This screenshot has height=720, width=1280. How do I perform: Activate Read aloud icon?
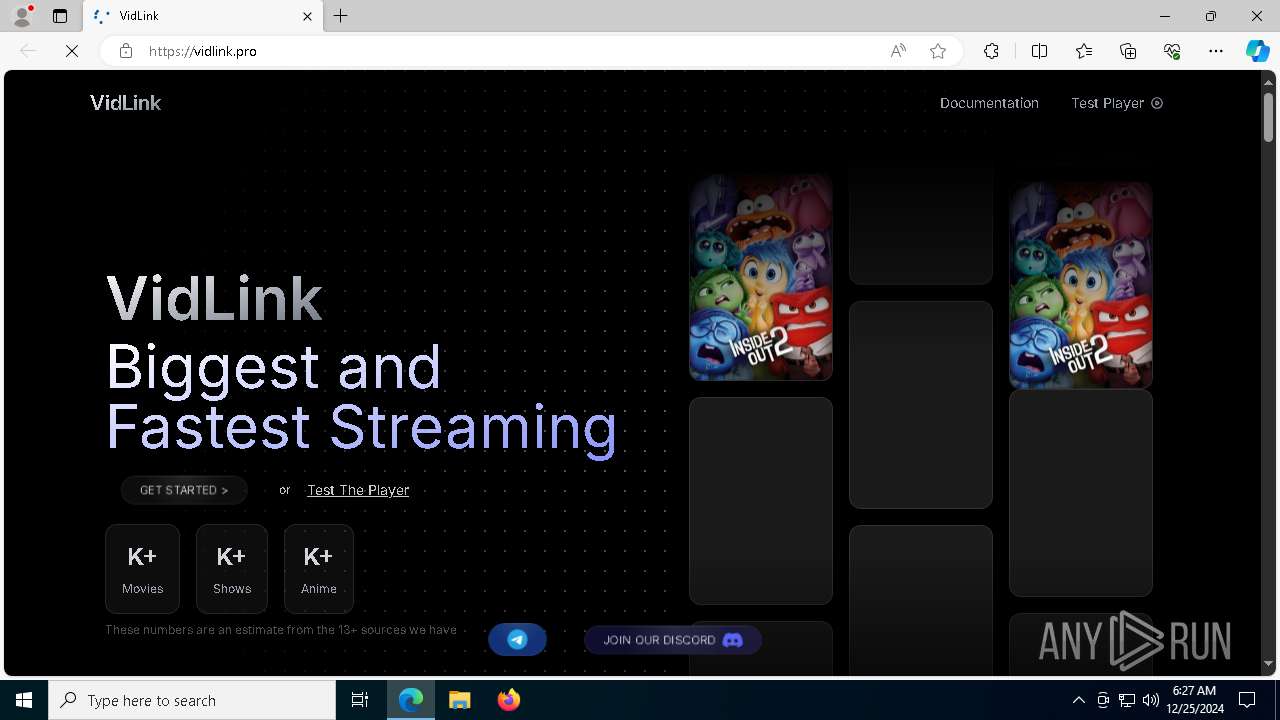[898, 51]
